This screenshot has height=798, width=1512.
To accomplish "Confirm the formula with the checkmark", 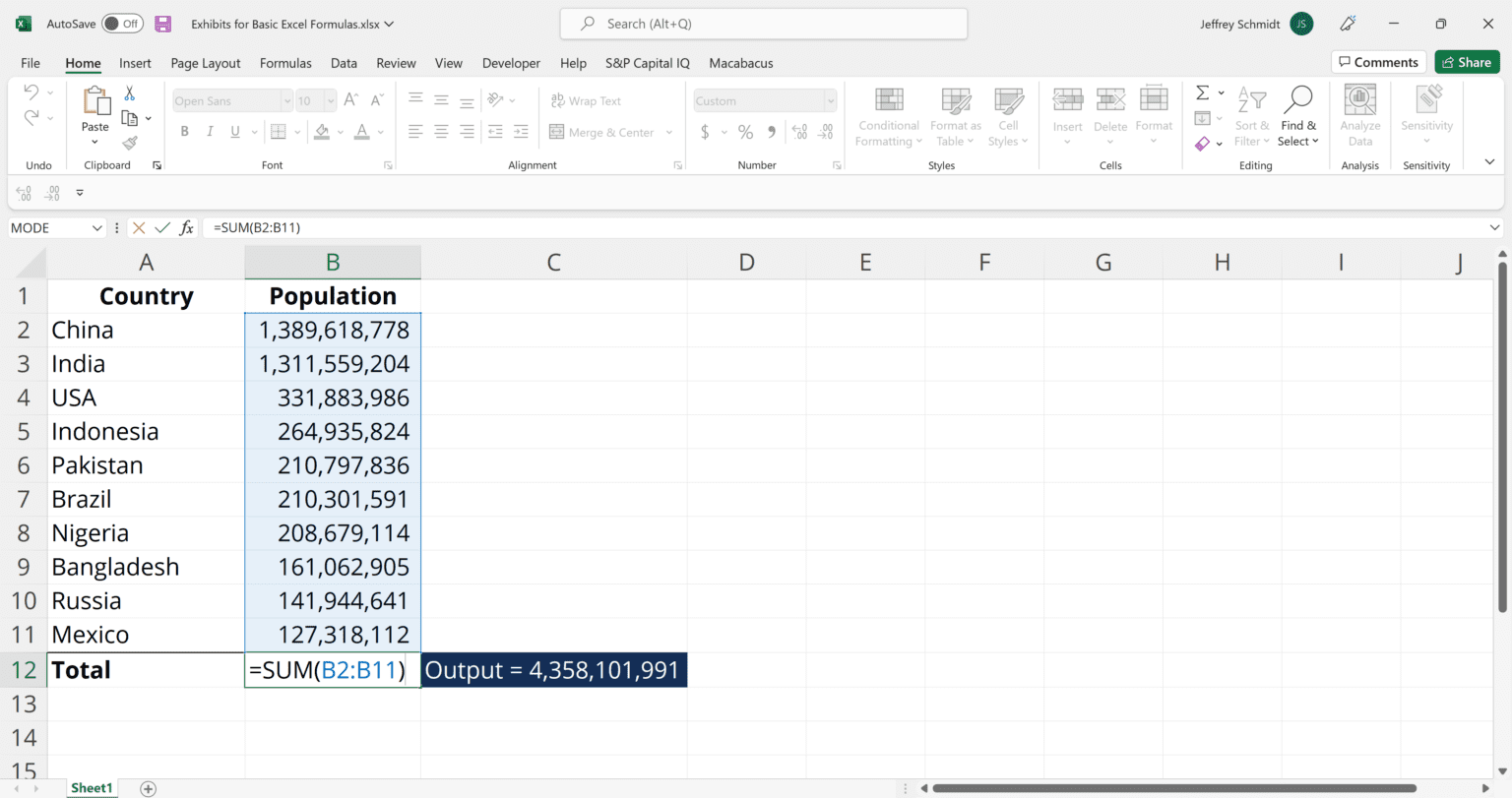I will (x=162, y=227).
